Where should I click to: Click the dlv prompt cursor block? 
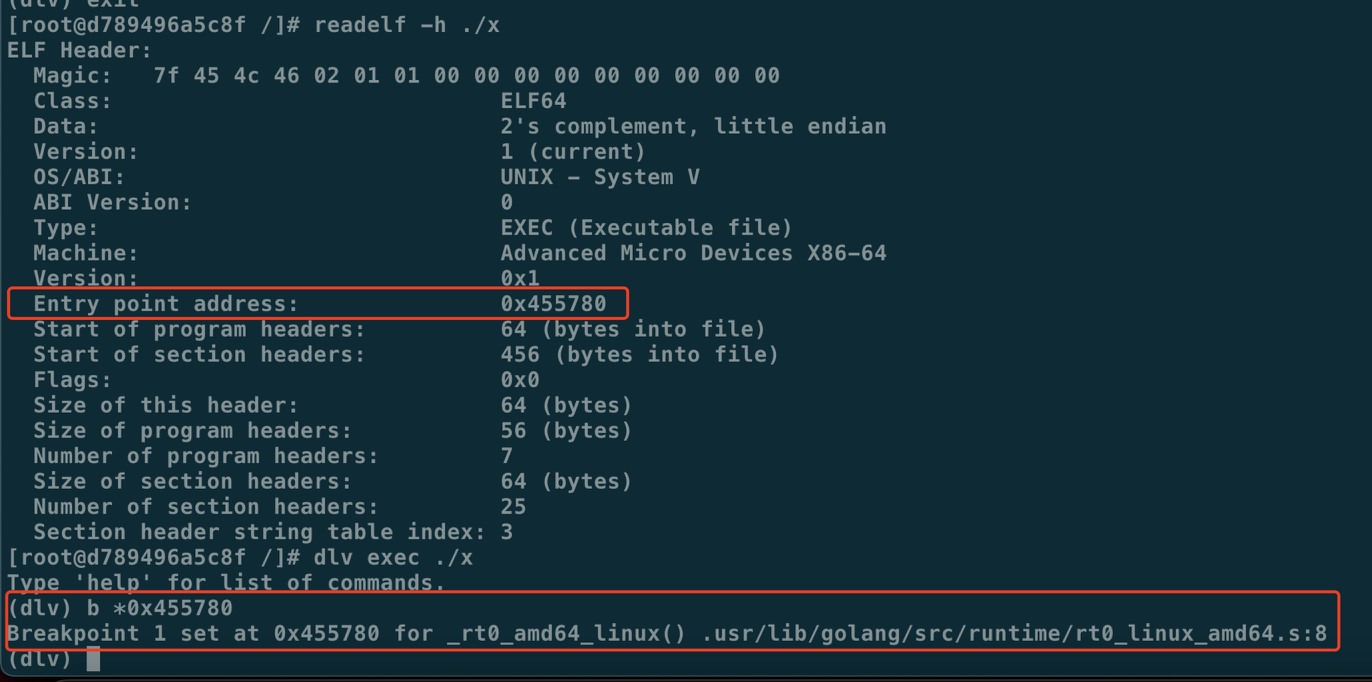[93, 659]
